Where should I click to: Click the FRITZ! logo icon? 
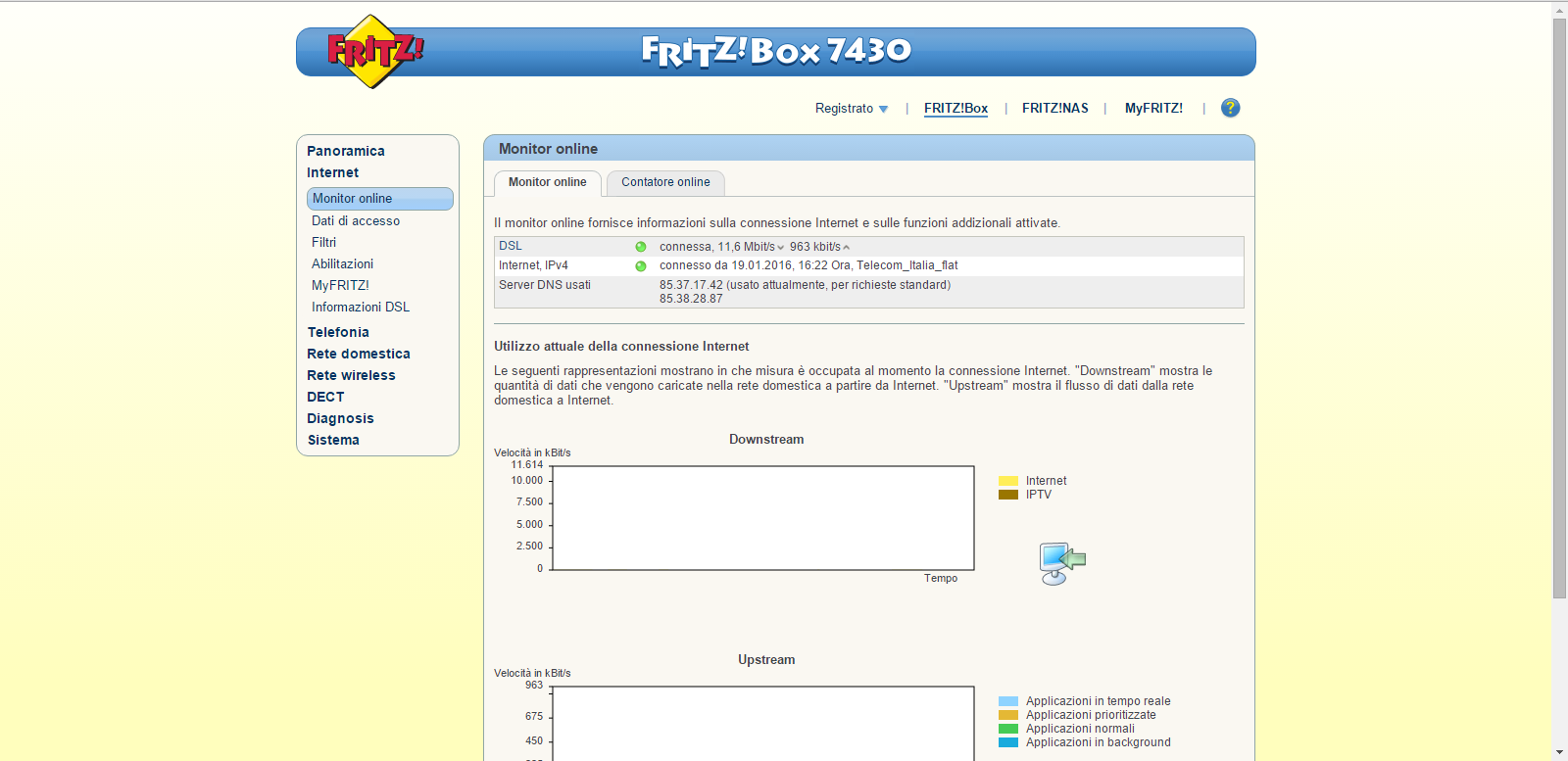point(372,51)
